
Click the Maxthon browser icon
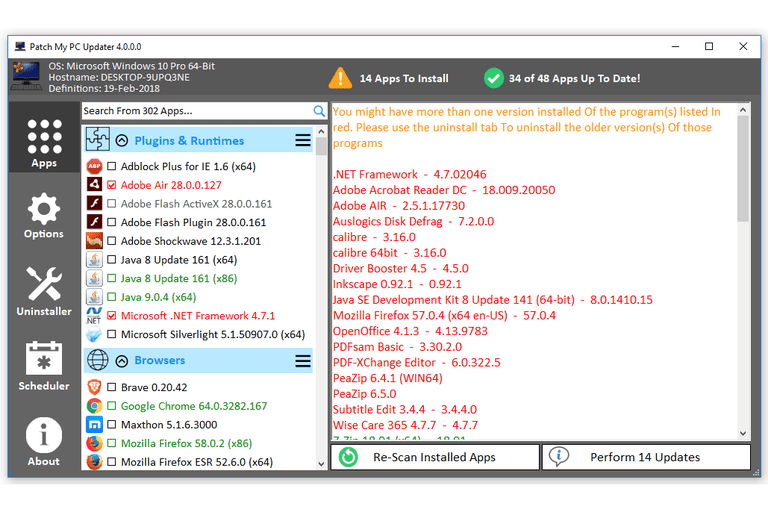[x=94, y=424]
